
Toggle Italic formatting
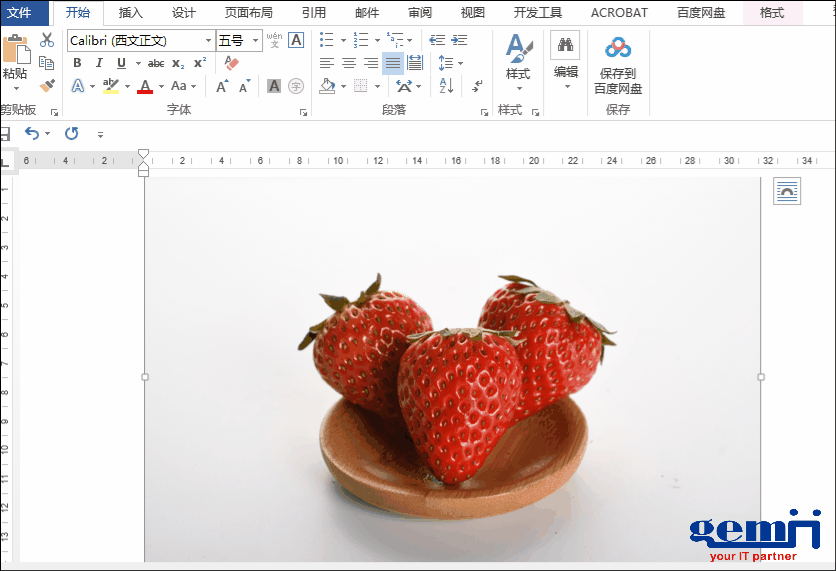click(x=99, y=63)
